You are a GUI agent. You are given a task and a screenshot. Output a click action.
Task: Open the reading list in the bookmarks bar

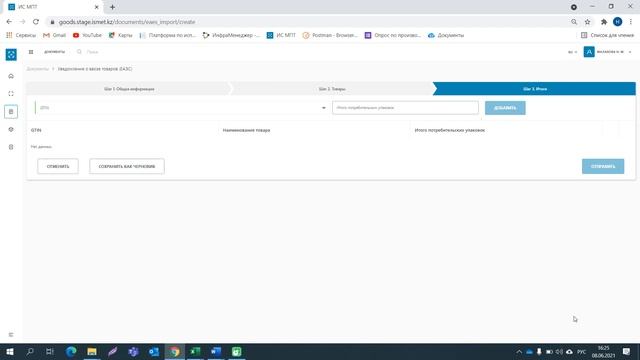[x=607, y=35]
